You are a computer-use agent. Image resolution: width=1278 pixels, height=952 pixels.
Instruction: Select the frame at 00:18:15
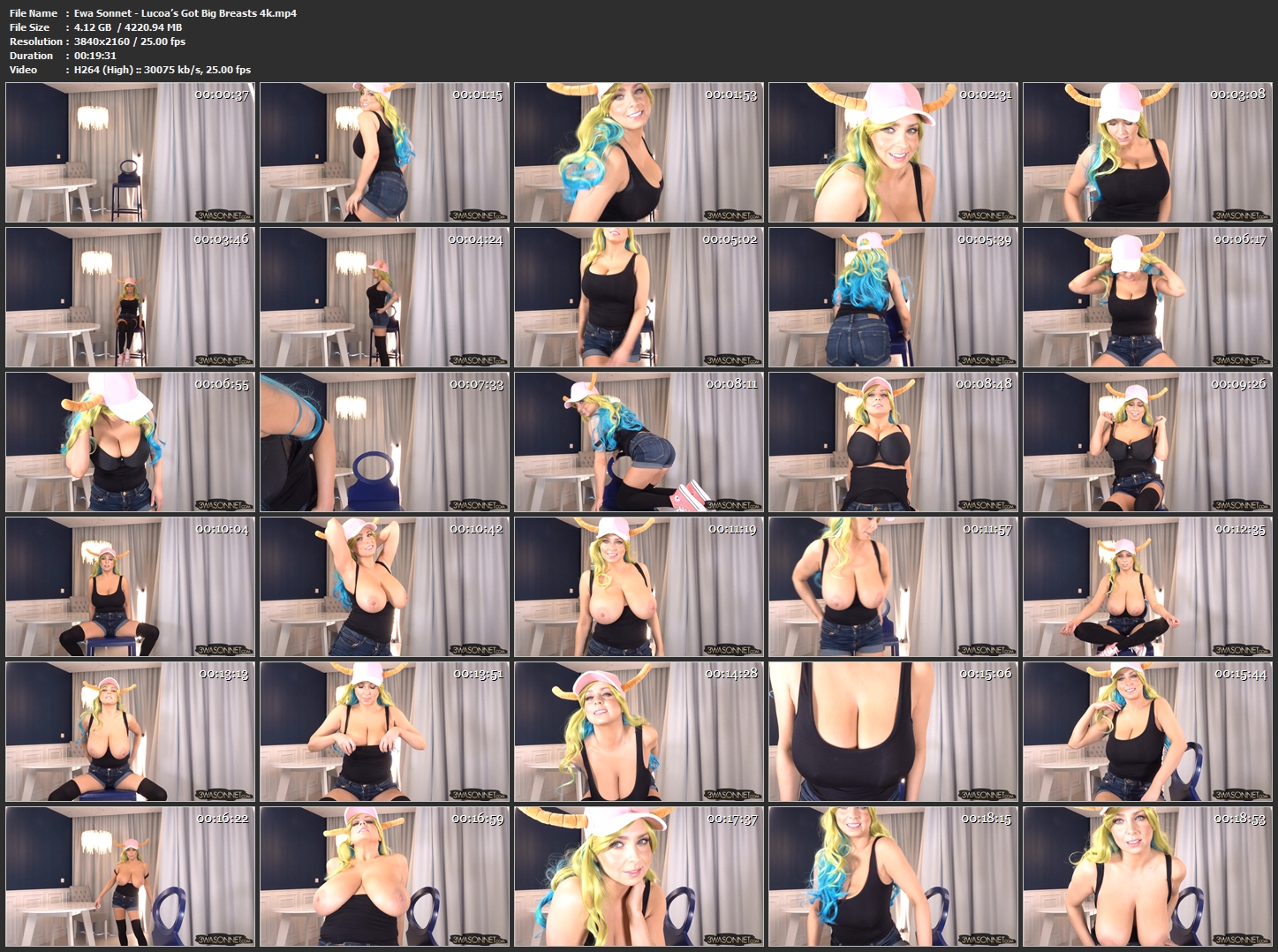(x=893, y=876)
